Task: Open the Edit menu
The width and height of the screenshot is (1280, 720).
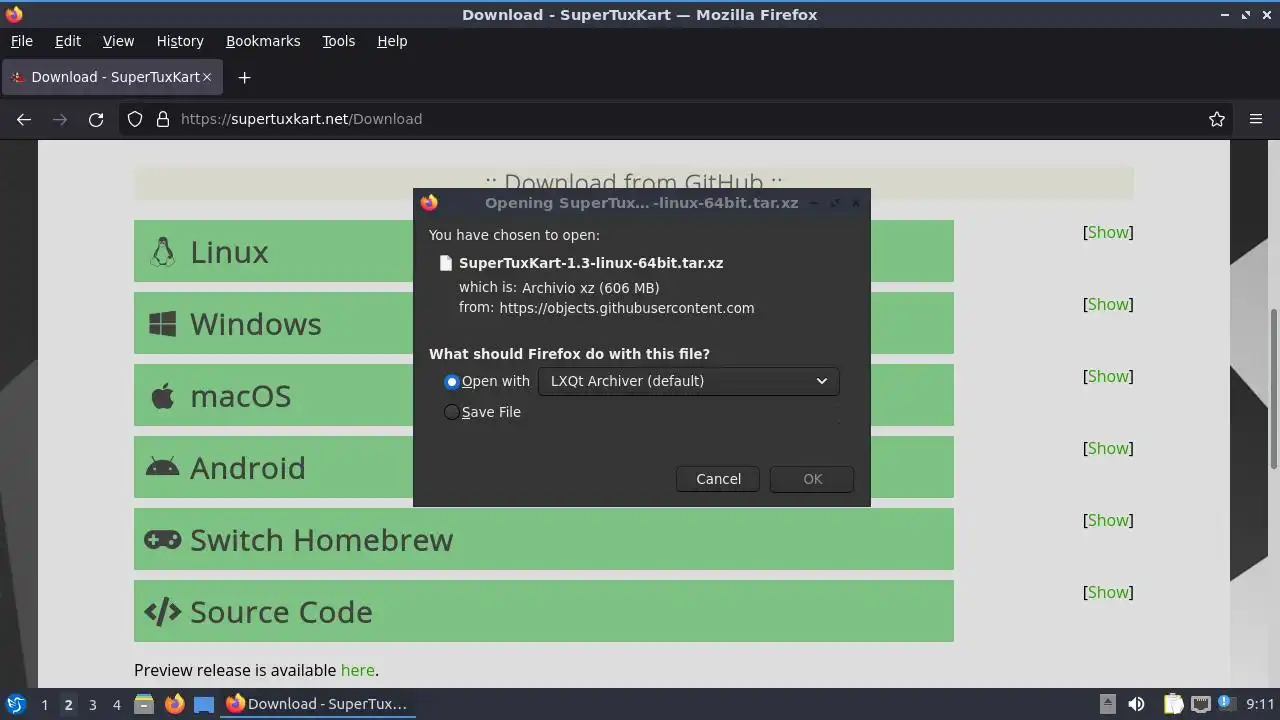Action: (x=68, y=41)
